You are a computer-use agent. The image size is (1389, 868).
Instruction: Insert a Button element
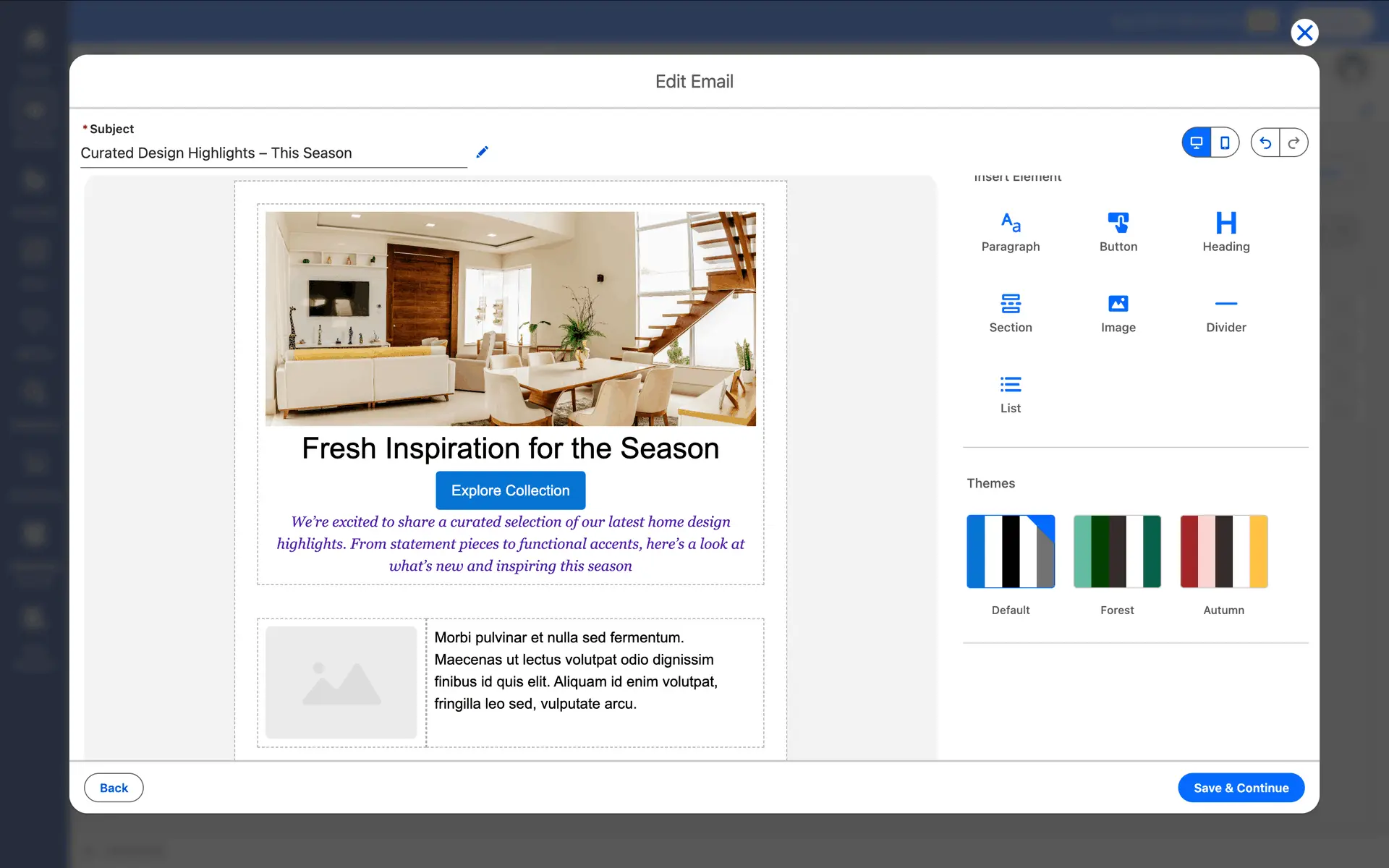coord(1118,231)
